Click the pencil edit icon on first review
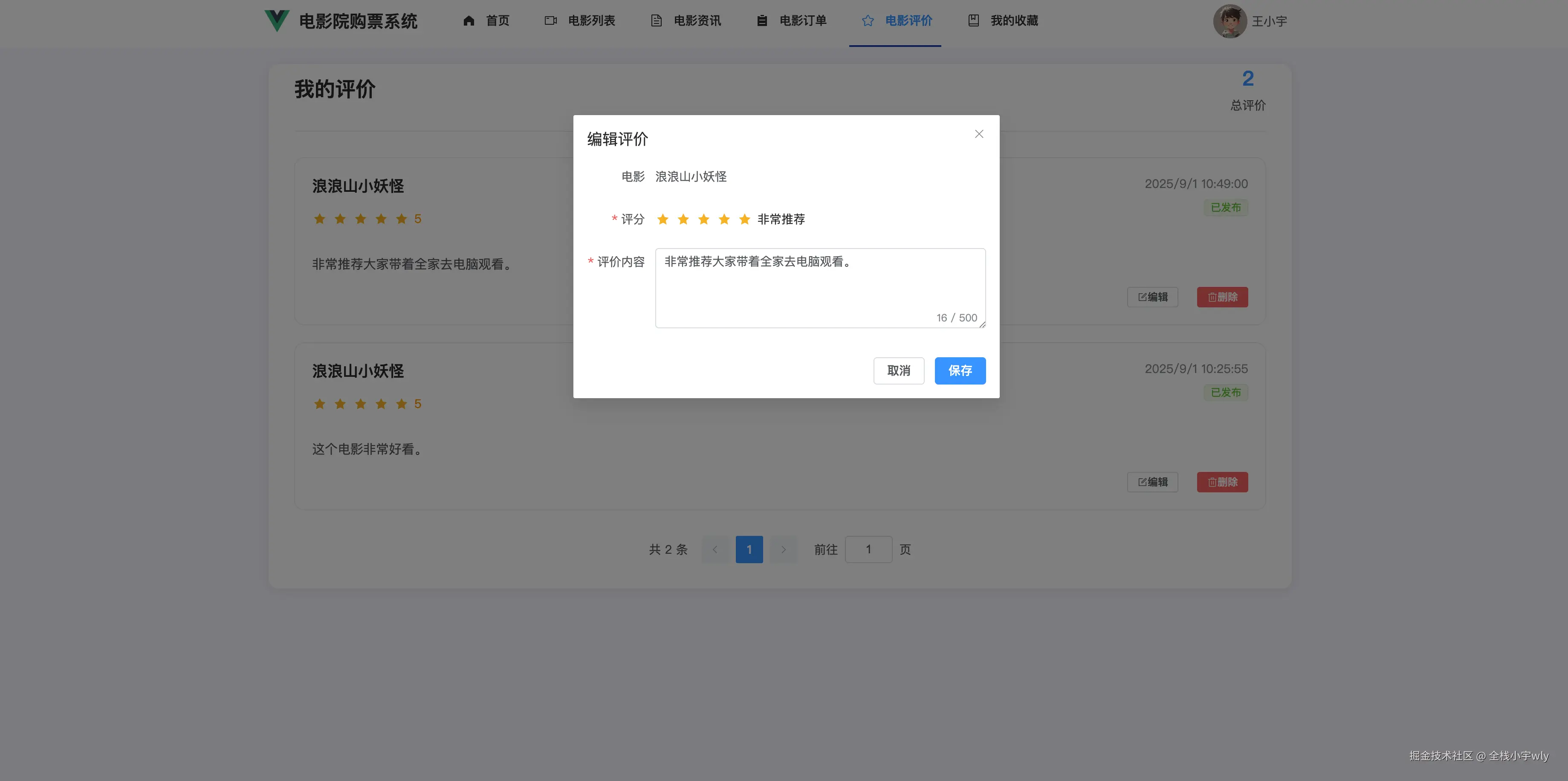Image resolution: width=1568 pixels, height=781 pixels. click(x=1142, y=297)
